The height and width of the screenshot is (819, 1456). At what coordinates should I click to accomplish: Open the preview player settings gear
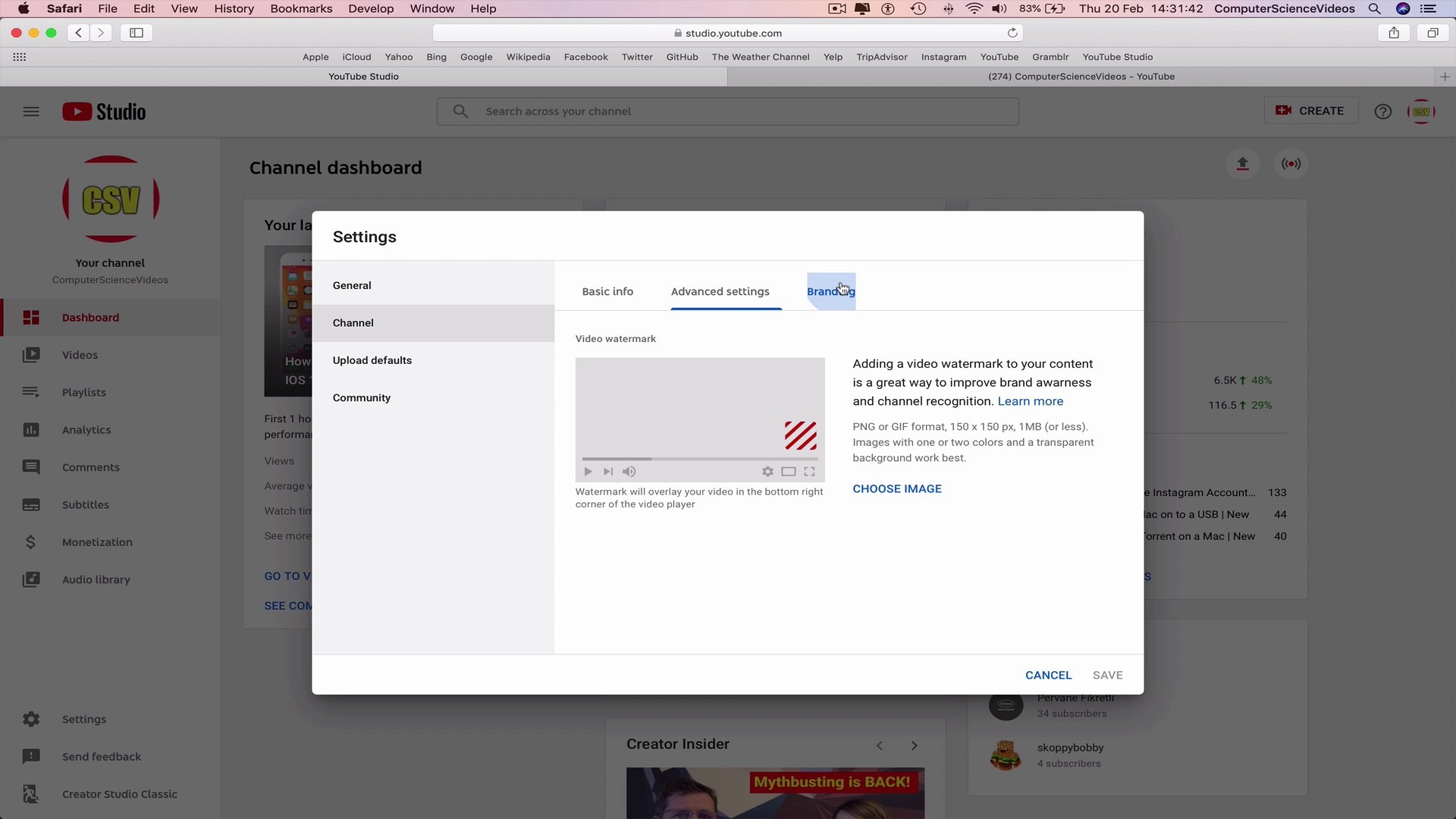tap(767, 471)
